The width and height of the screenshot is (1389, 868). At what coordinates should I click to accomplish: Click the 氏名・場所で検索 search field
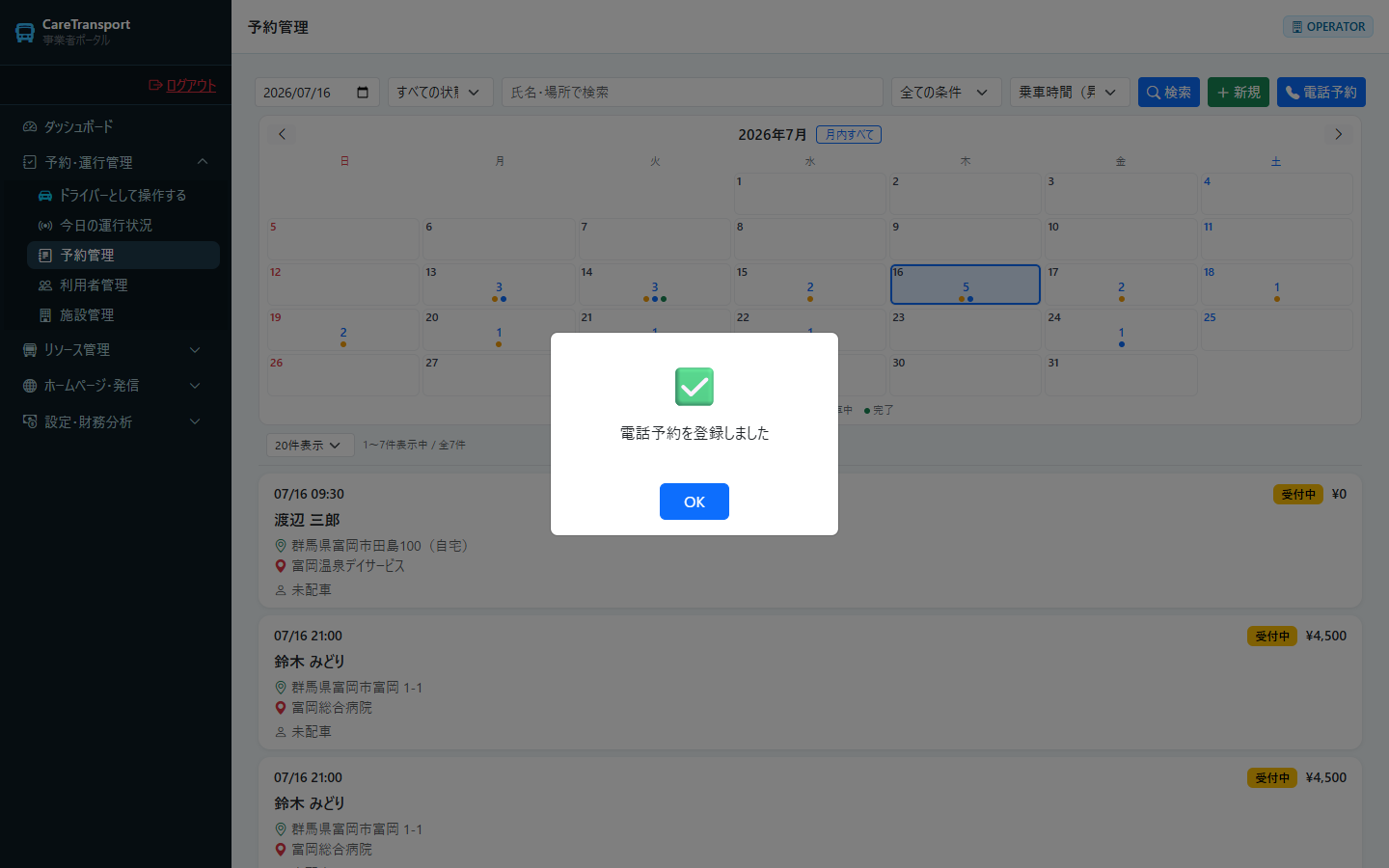pos(693,92)
